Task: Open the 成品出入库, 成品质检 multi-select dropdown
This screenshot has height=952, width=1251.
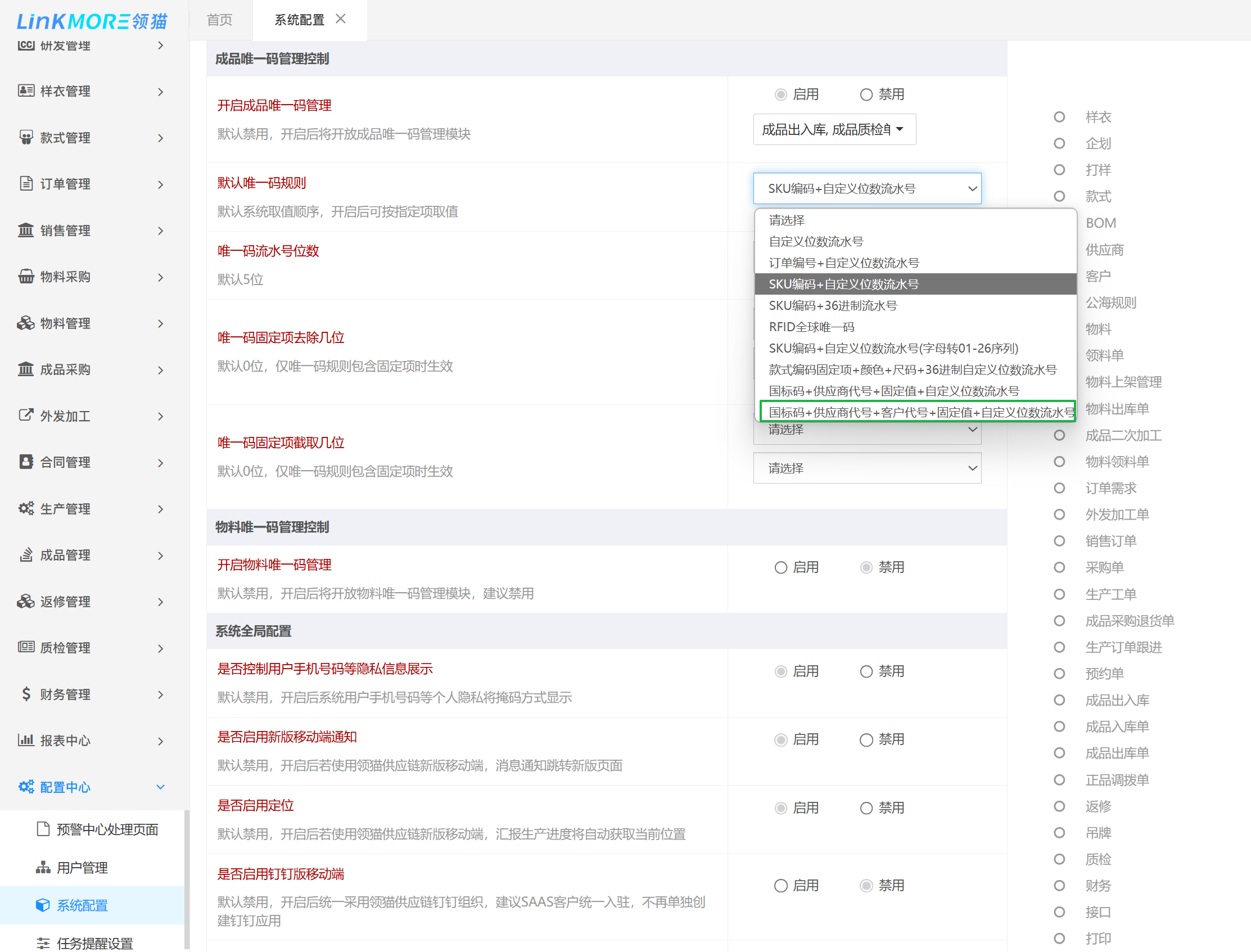Action: [834, 130]
